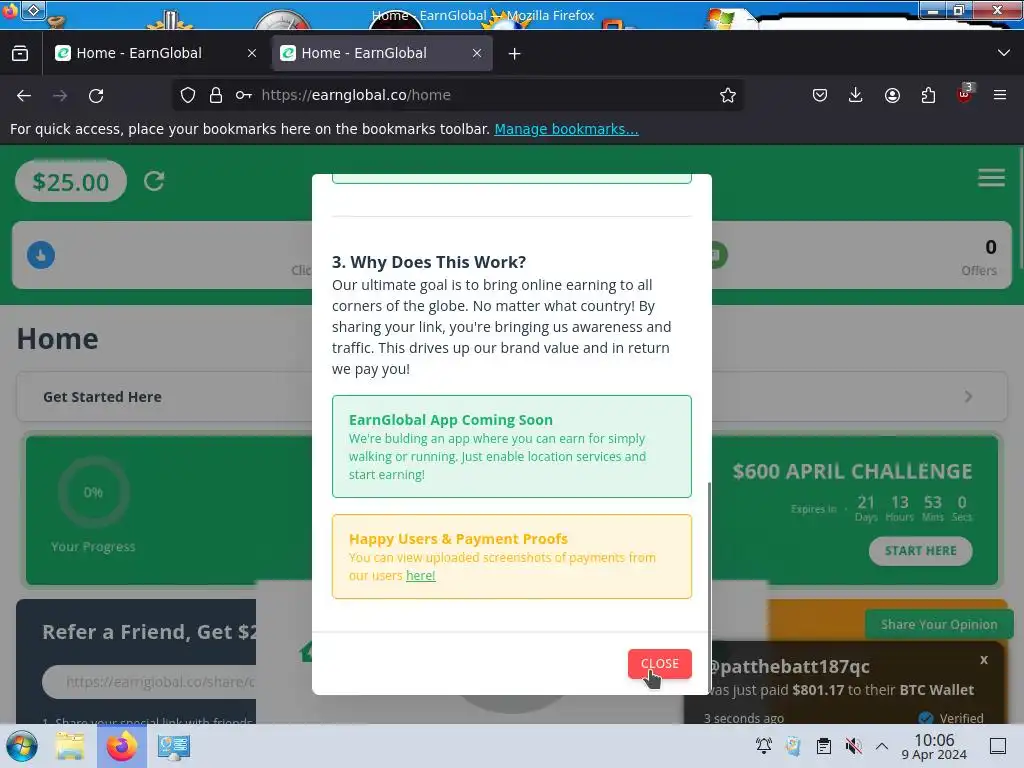Image resolution: width=1024 pixels, height=768 pixels.
Task: Open the Start menu orb
Action: point(22,746)
